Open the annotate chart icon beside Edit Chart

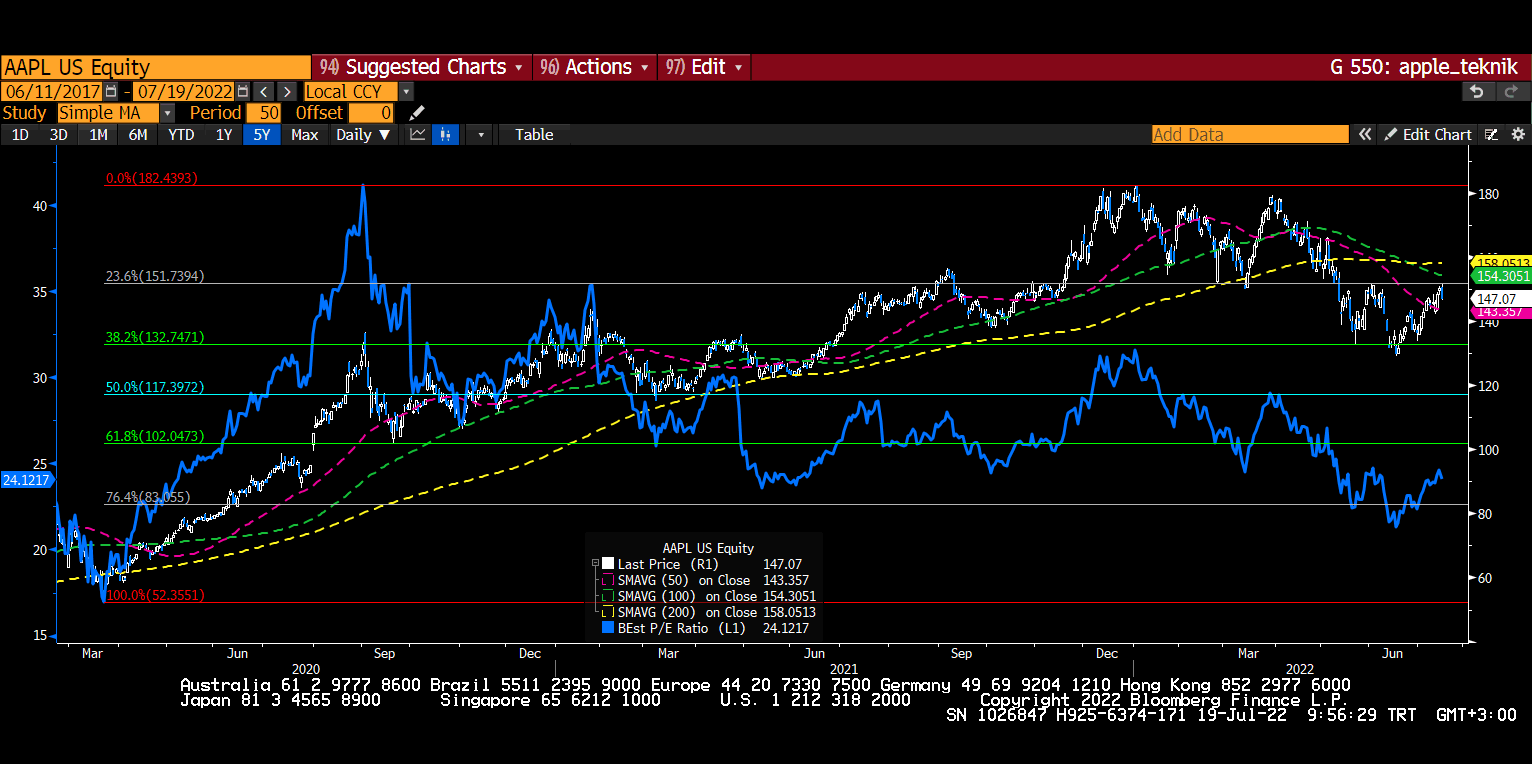tap(1491, 135)
